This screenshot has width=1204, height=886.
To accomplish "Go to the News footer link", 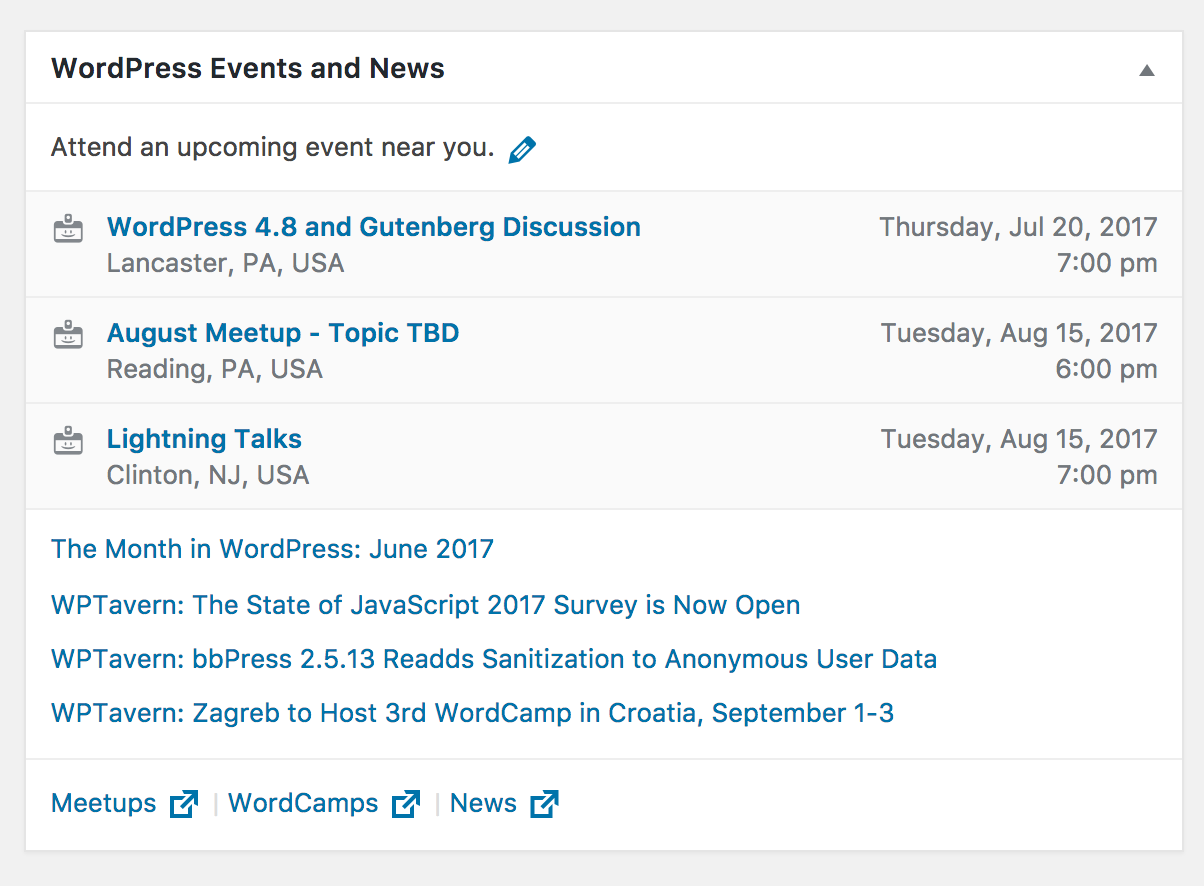I will click(483, 804).
